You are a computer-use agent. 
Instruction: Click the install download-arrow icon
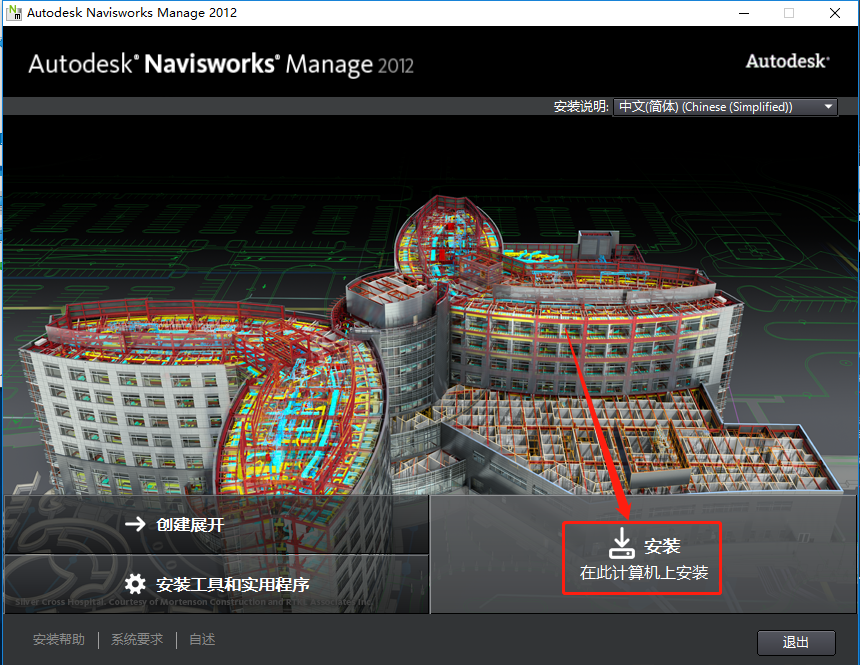tap(621, 543)
